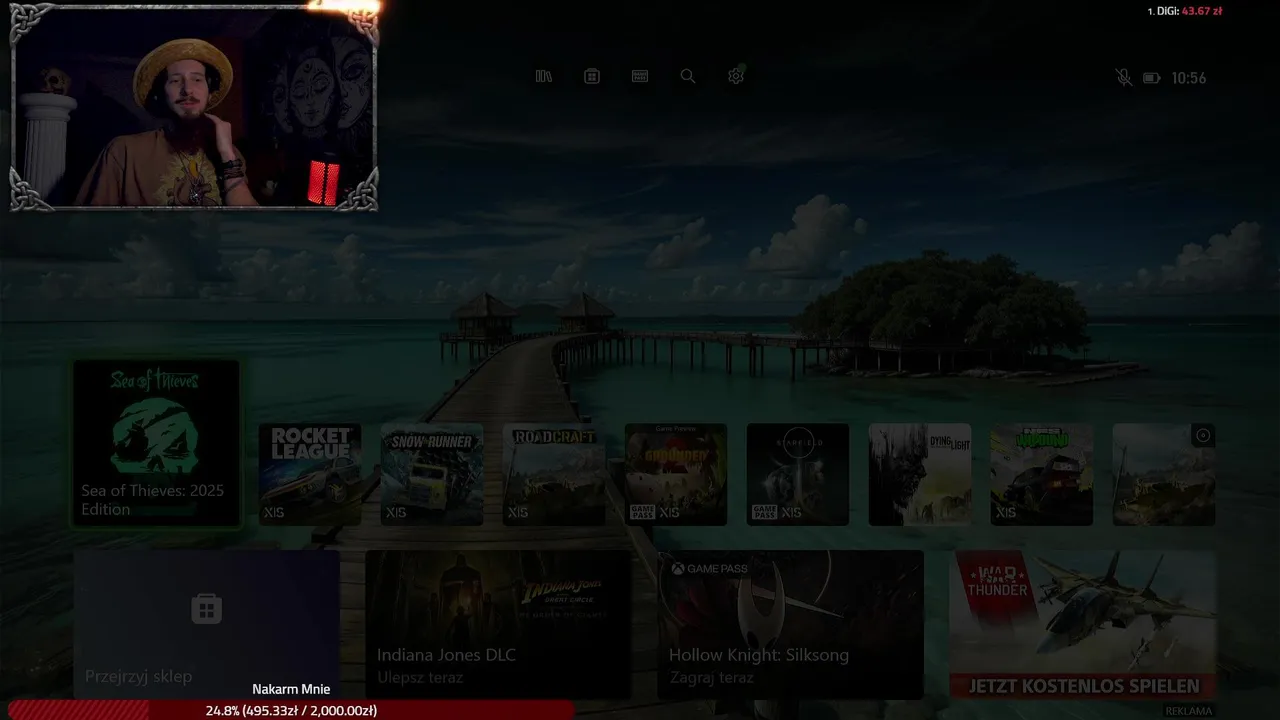
Task: Click the JETZT KOSTENLOS SPIELEN banner text
Action: (1083, 686)
